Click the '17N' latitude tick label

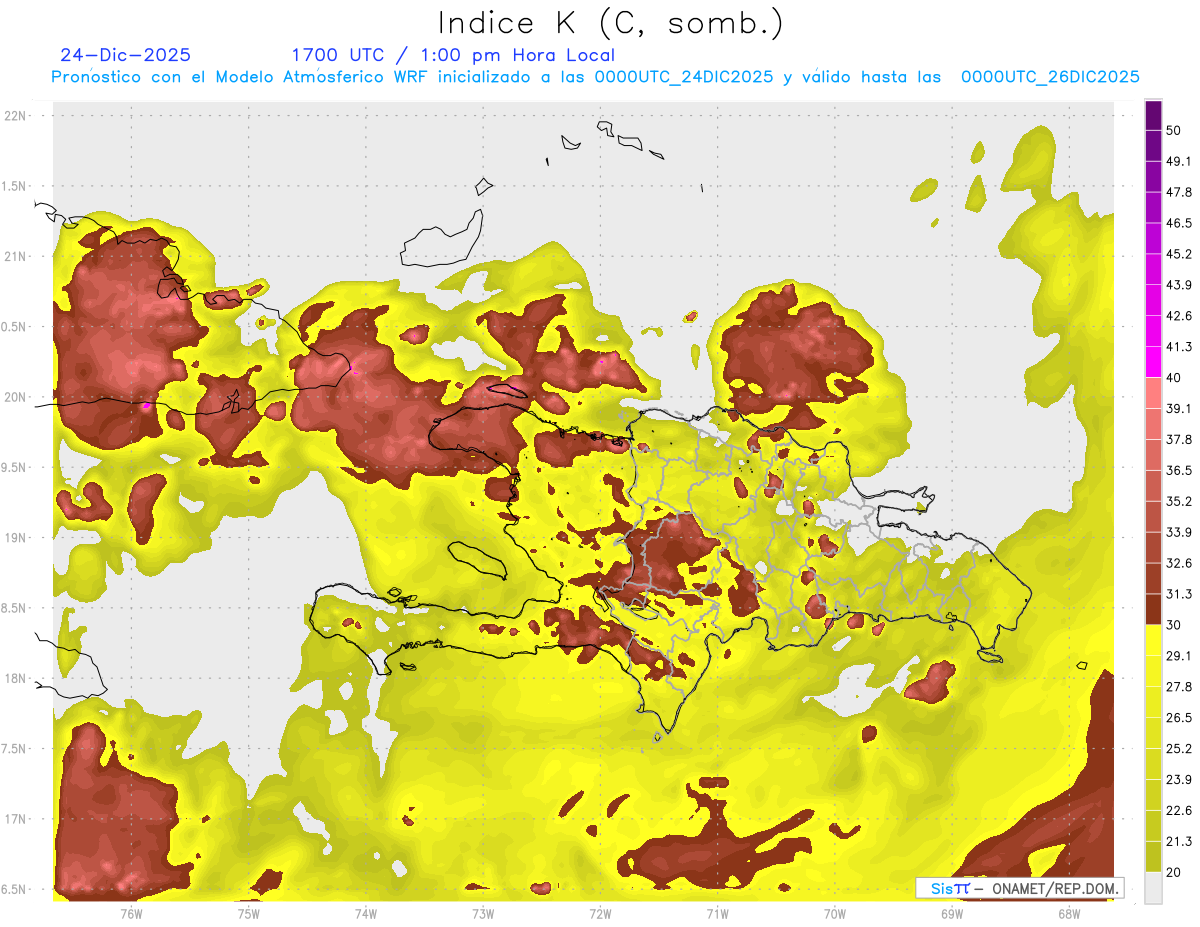16,819
